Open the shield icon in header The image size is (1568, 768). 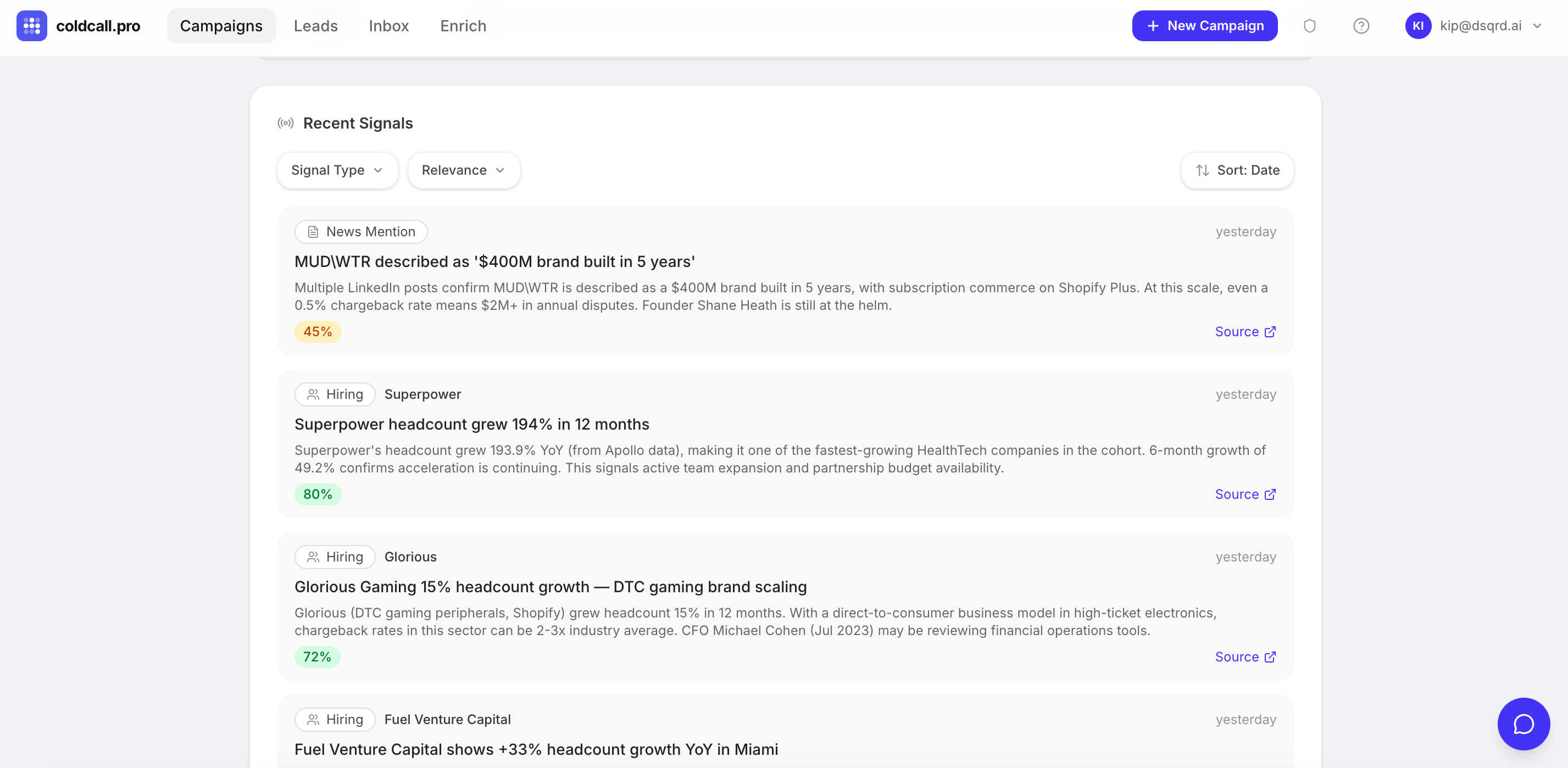tap(1309, 26)
